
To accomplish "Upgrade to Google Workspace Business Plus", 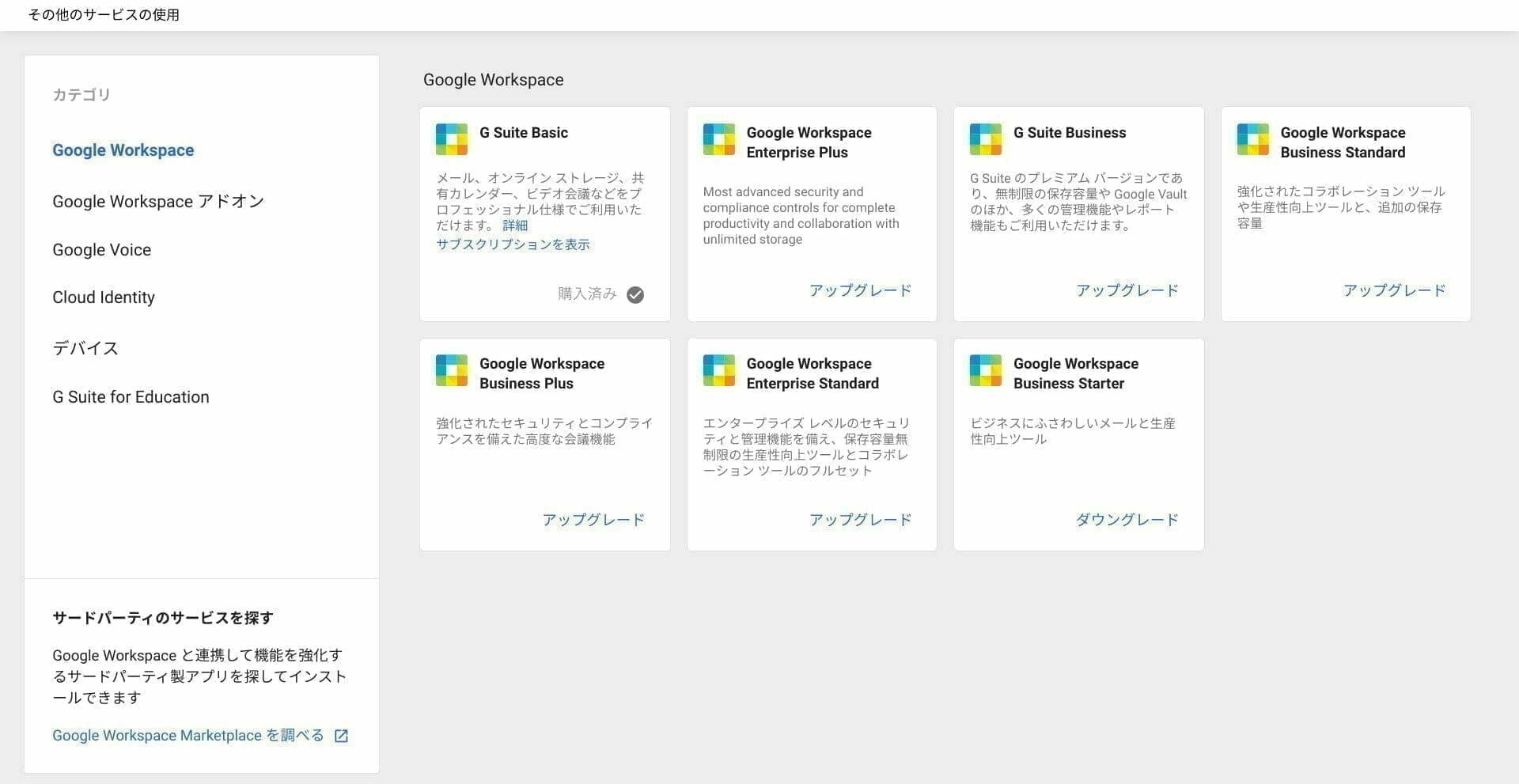I will pos(593,520).
